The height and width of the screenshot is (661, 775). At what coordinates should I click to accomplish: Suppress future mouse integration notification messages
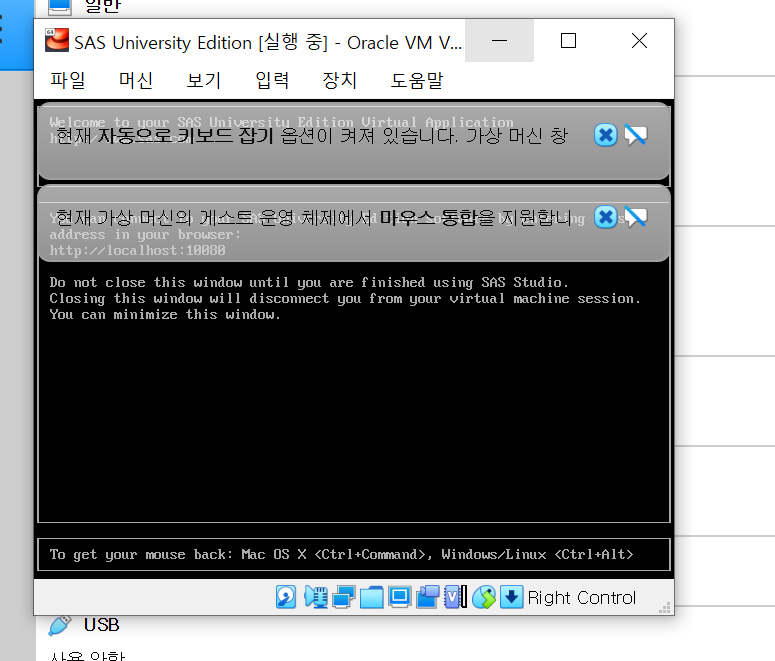point(636,217)
